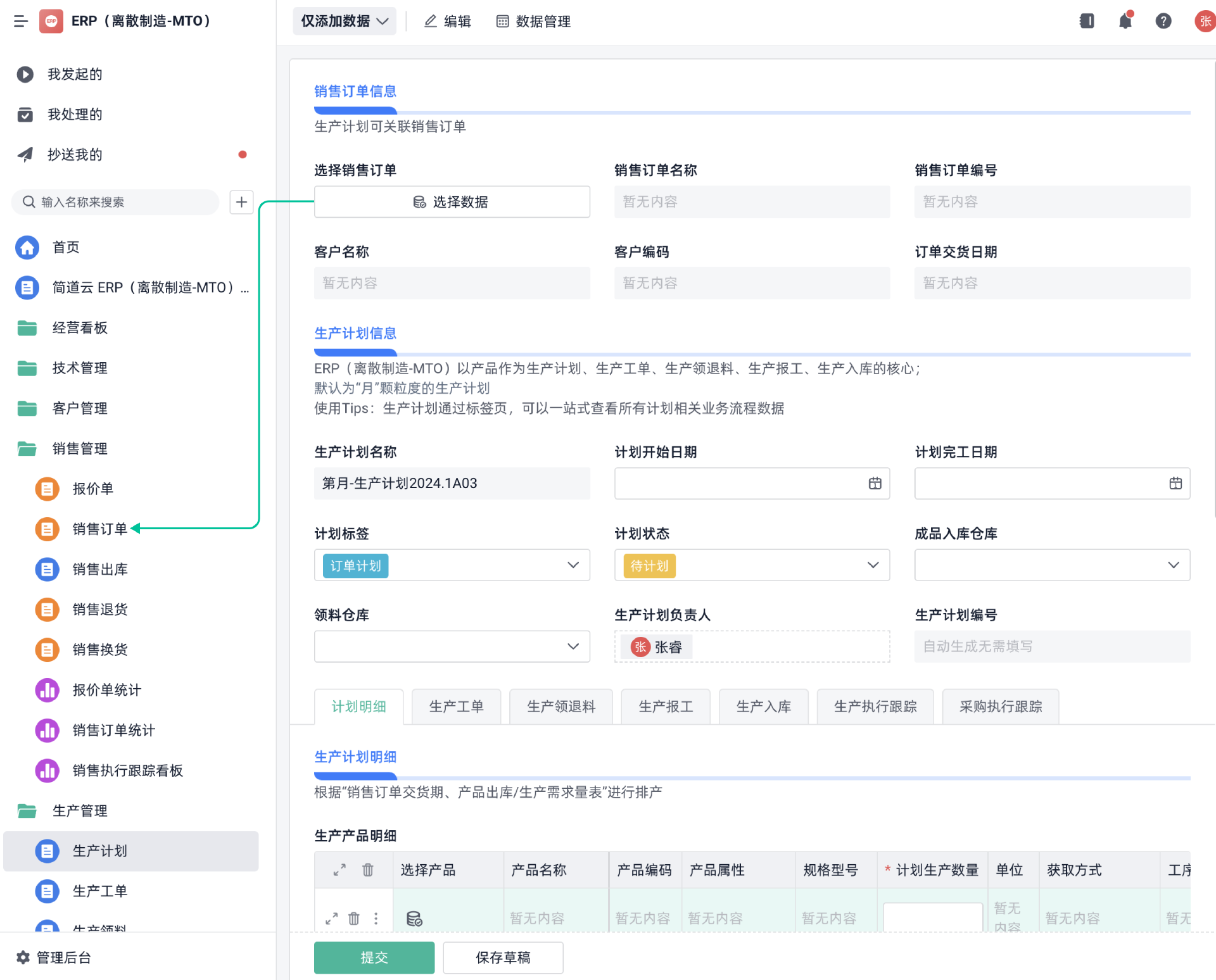
Task: Click the notification bell icon
Action: [1125, 22]
